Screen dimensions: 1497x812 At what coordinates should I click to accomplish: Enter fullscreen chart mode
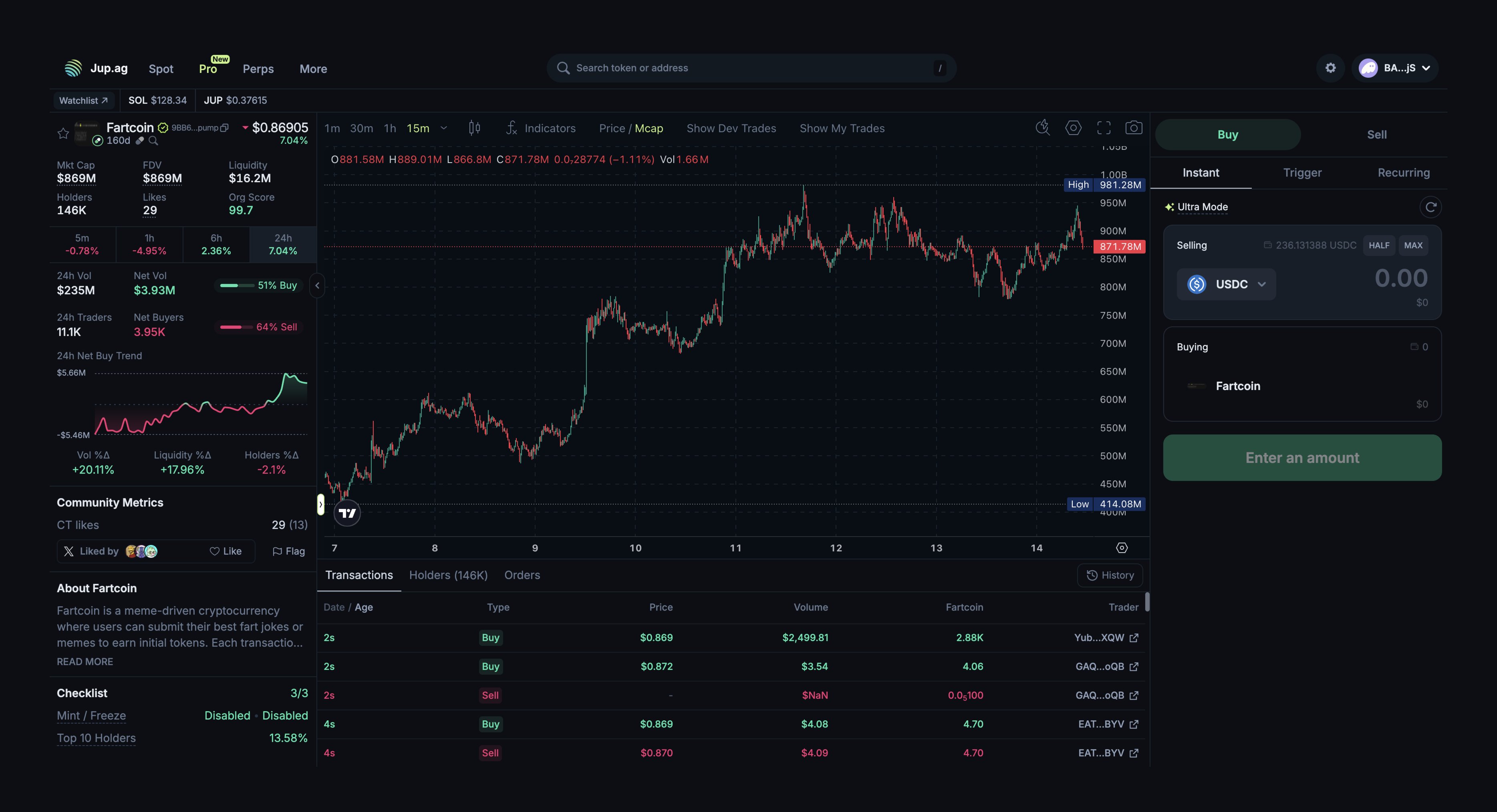click(x=1104, y=128)
